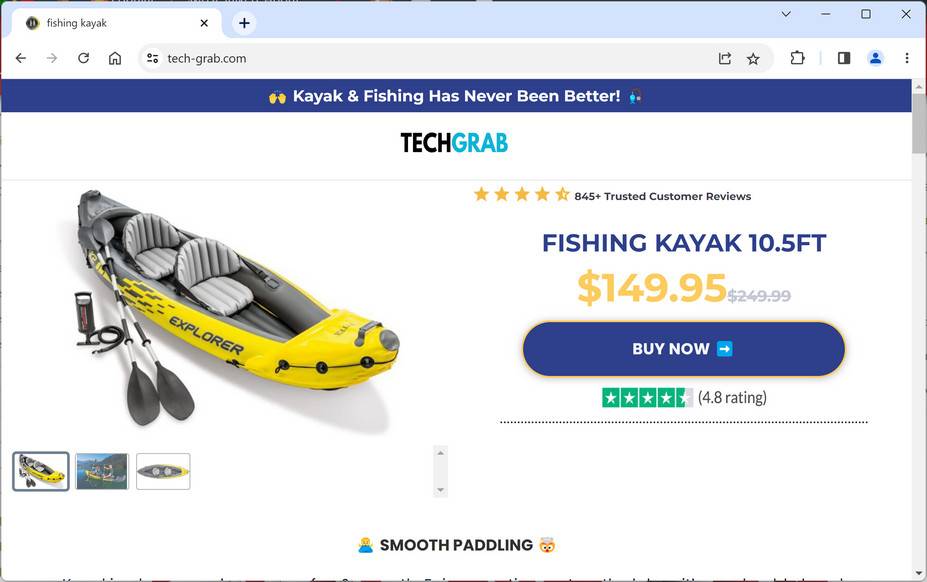Open the Extensions puzzle icon
This screenshot has width=927, height=582.
797,58
